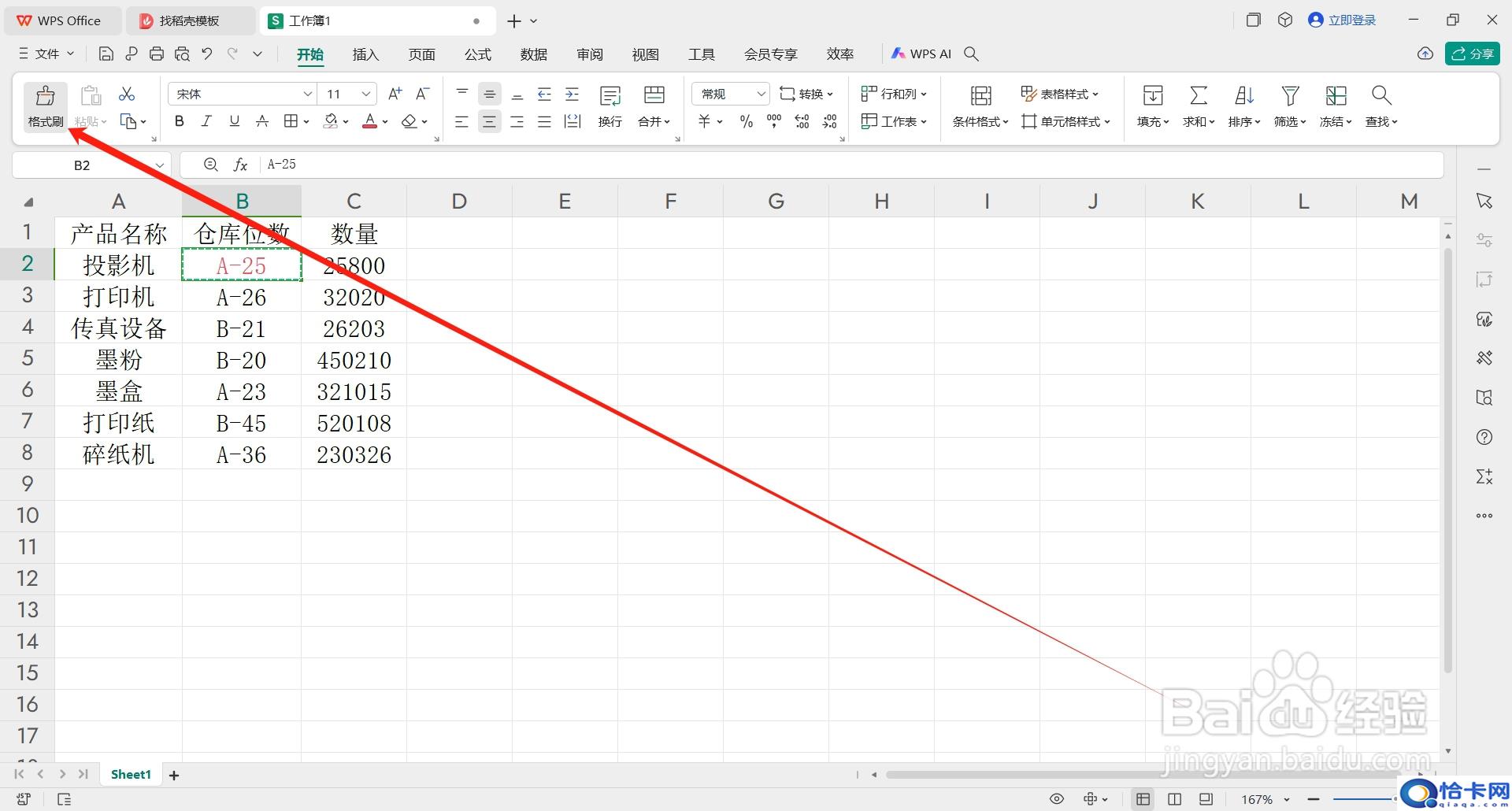This screenshot has width=1512, height=811.
Task: Open the font color red A swatch
Action: point(369,121)
